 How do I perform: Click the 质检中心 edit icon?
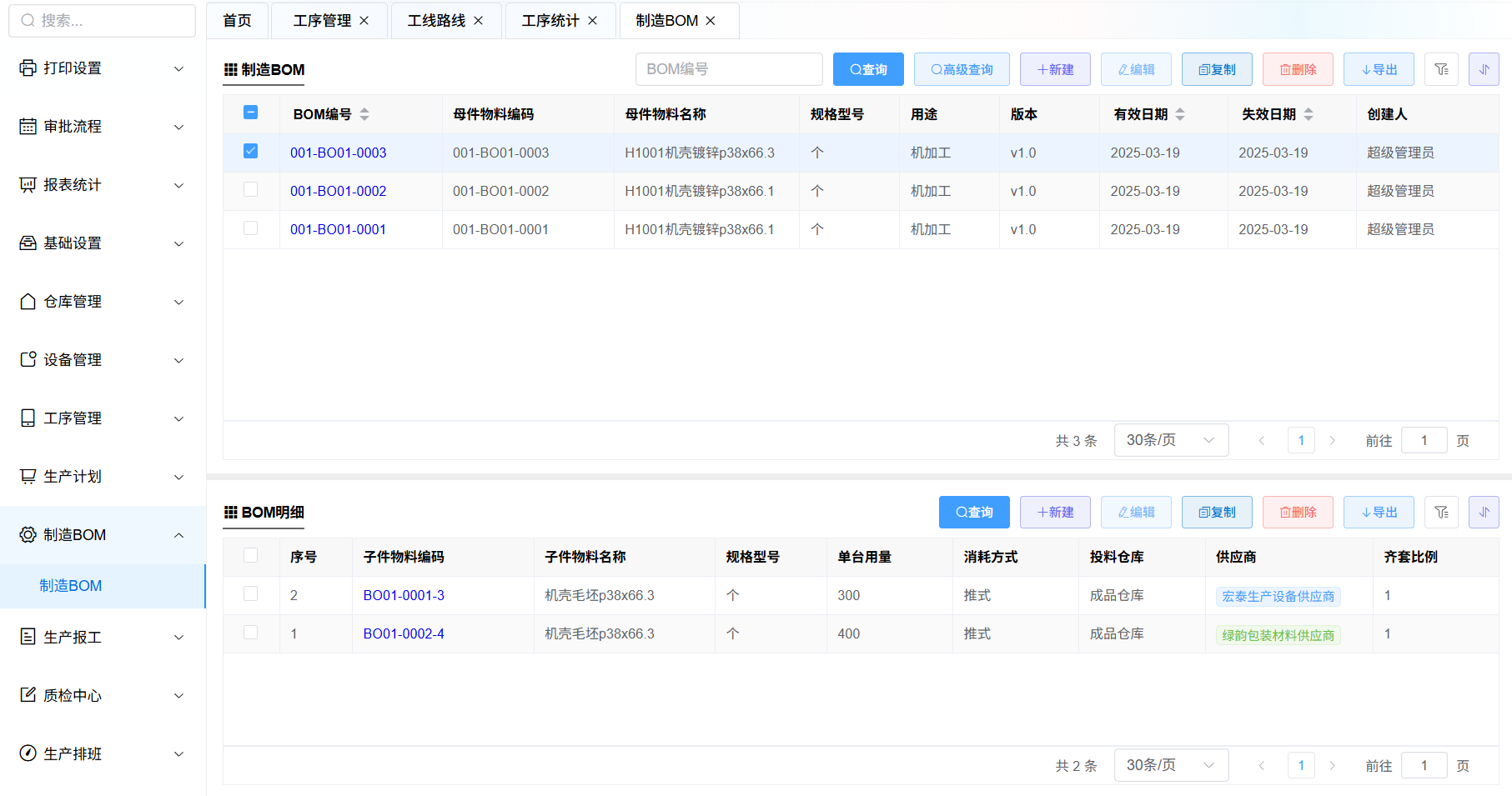pos(28,696)
